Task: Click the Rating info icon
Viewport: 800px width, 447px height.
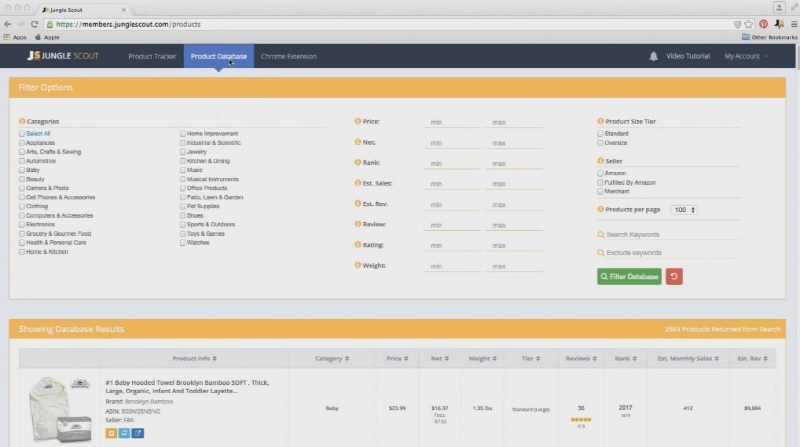Action: coord(358,244)
